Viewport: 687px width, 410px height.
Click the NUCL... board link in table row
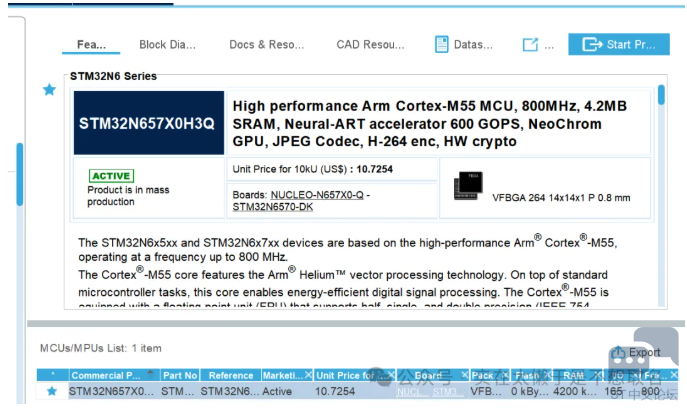pos(412,392)
